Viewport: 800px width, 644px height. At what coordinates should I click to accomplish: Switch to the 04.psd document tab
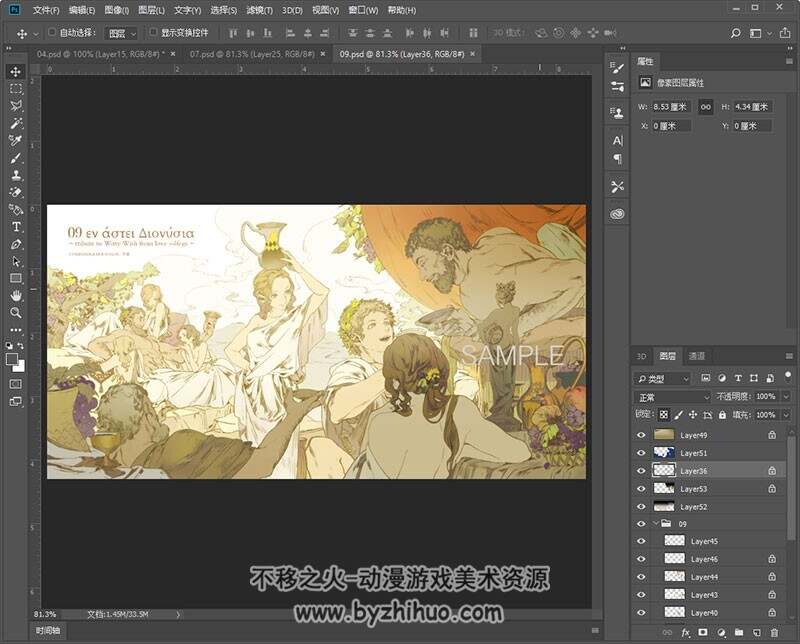pyautogui.click(x=101, y=54)
